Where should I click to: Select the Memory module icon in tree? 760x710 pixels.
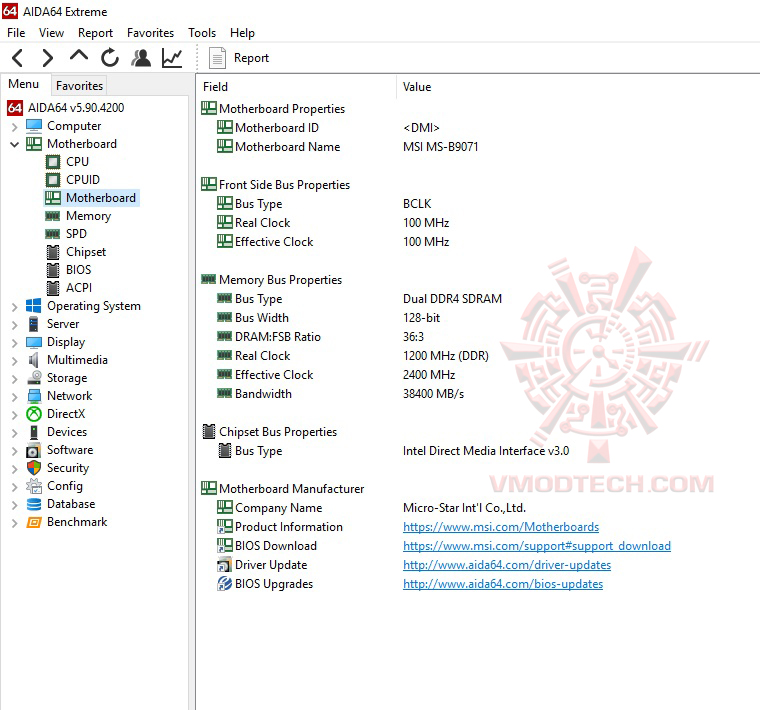click(x=52, y=216)
